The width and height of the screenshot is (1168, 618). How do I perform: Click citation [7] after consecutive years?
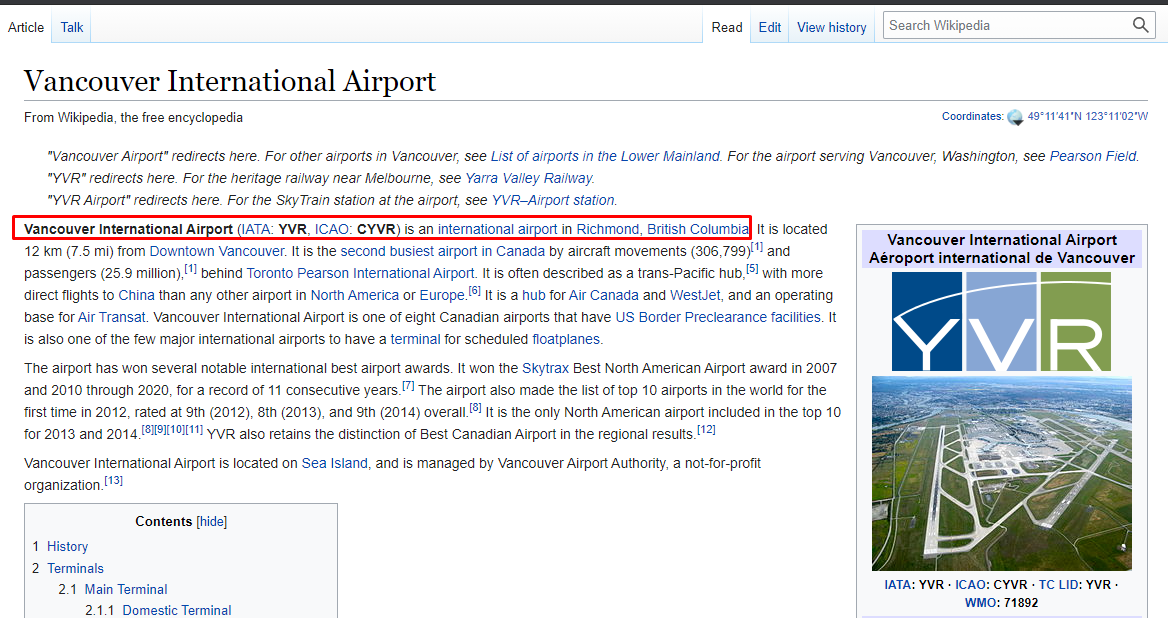pyautogui.click(x=408, y=385)
